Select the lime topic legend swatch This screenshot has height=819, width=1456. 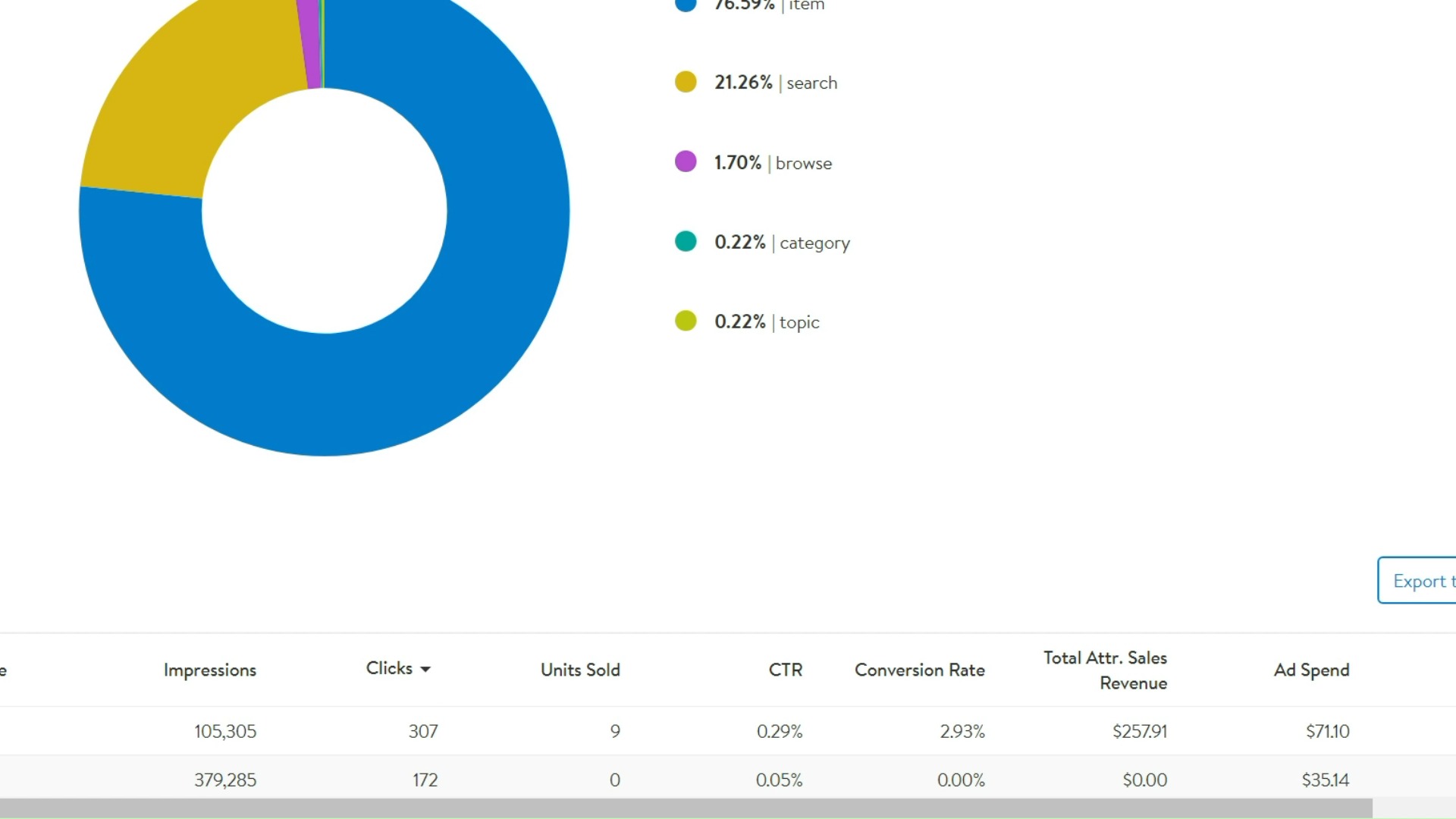pos(686,321)
